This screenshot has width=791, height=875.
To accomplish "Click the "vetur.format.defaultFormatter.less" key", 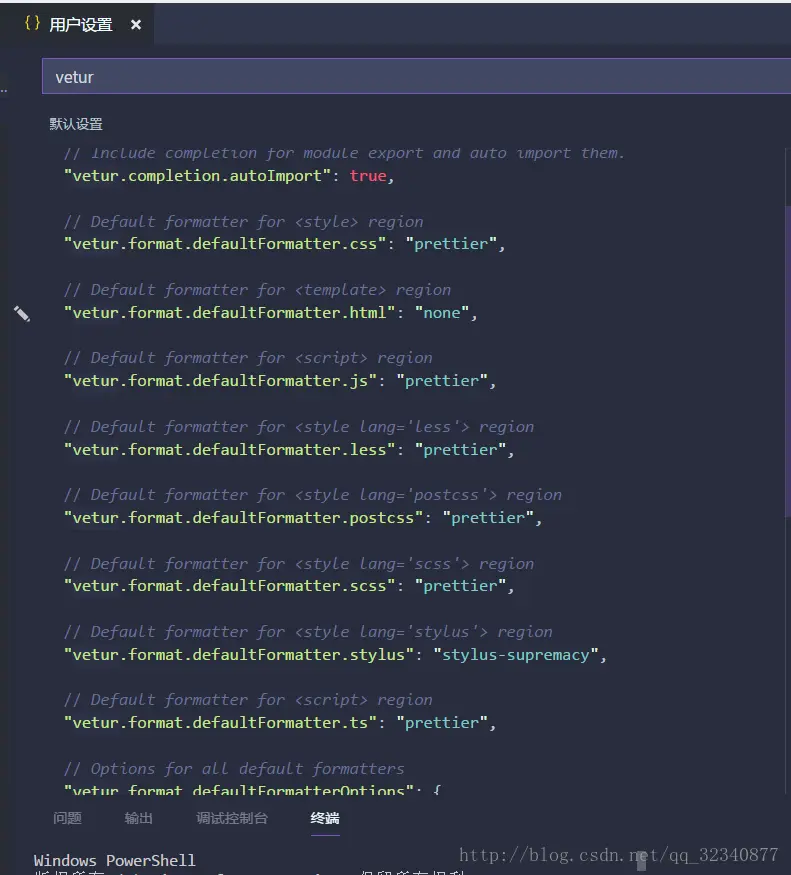I will pyautogui.click(x=229, y=449).
